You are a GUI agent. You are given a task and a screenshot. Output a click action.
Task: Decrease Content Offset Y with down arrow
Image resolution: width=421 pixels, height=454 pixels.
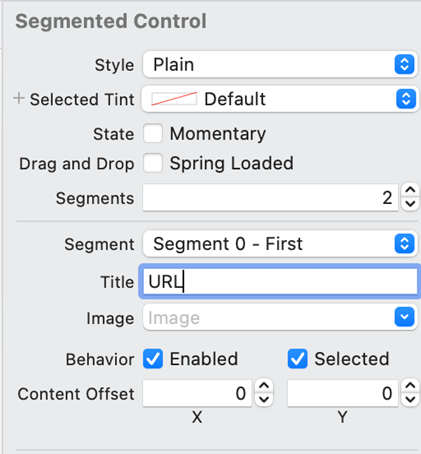tap(410, 399)
